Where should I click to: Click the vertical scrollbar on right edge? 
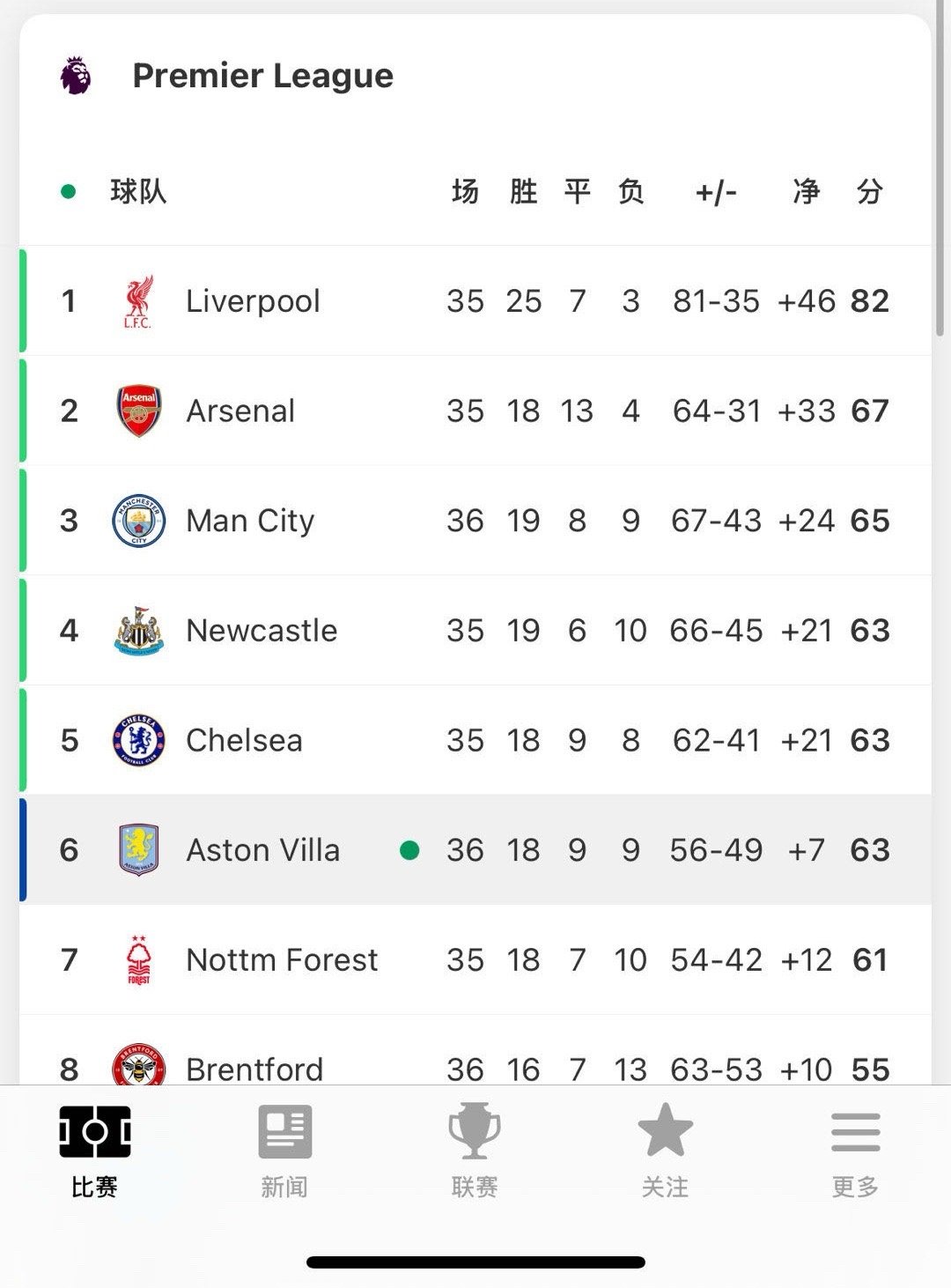pyautogui.click(x=940, y=167)
